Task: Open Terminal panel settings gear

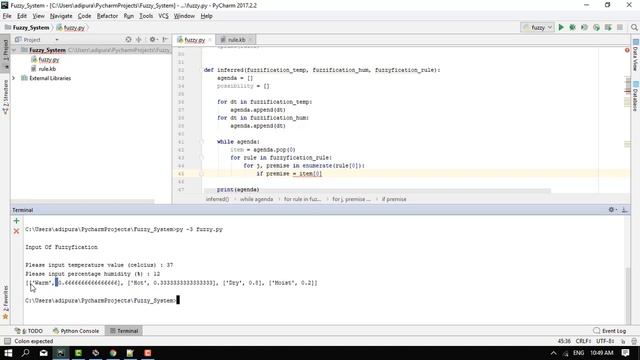Action: (611, 210)
